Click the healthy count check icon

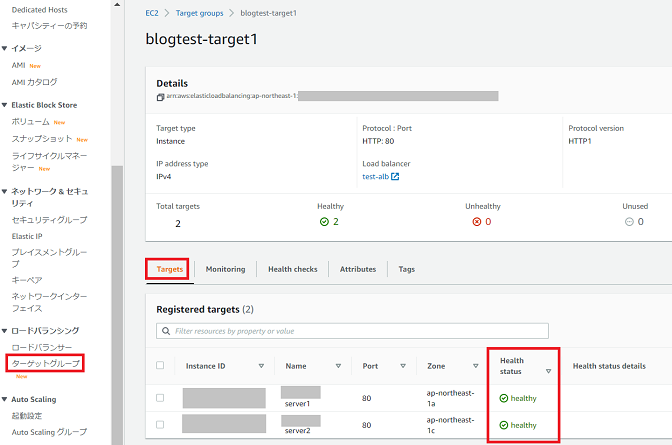[324, 222]
